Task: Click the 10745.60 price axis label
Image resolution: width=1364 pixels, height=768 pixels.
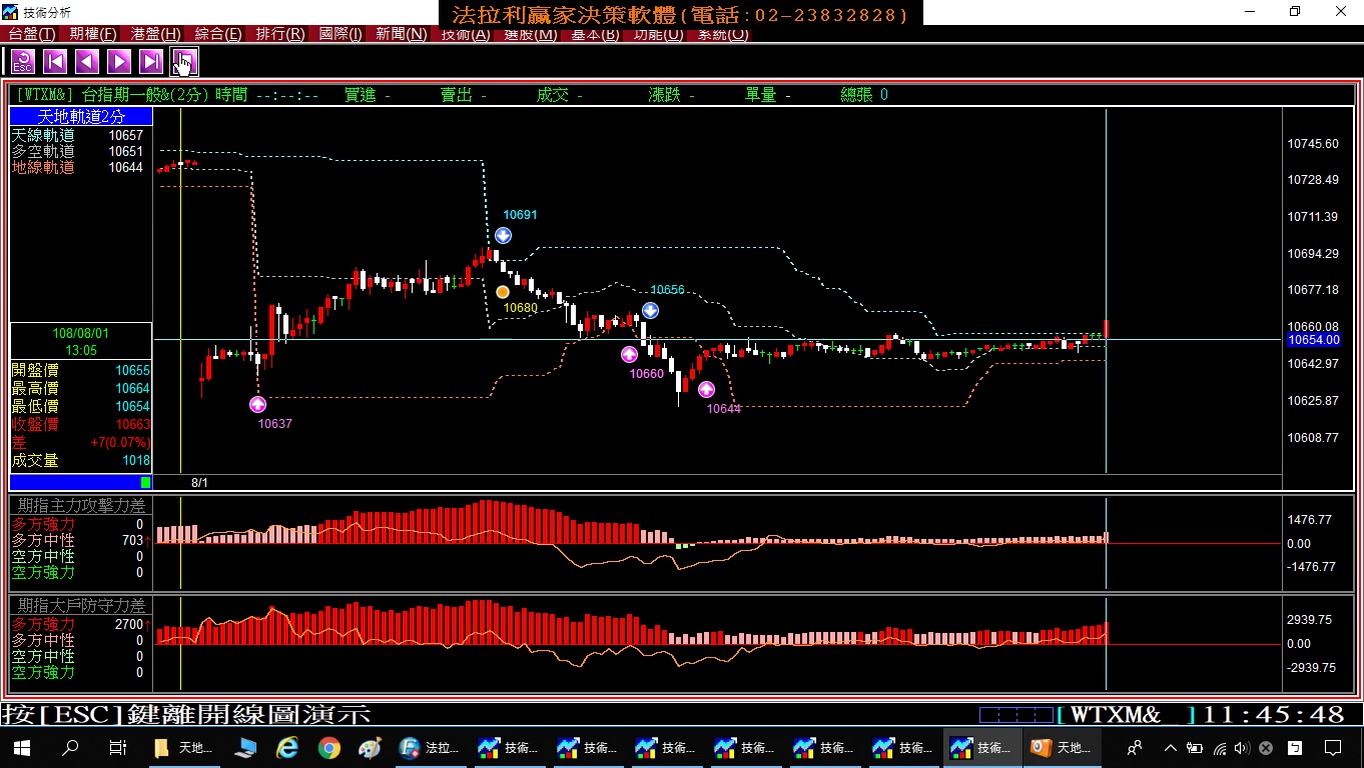Action: (1313, 143)
